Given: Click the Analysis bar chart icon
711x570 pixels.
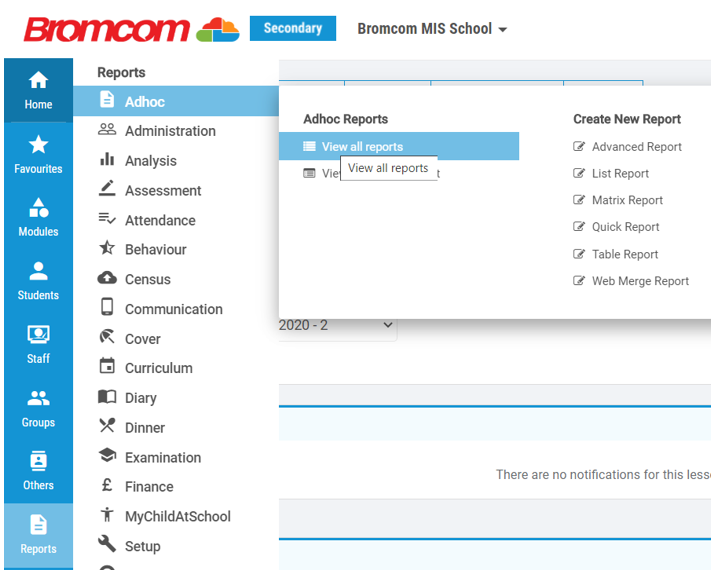Looking at the screenshot, I should click(x=107, y=159).
